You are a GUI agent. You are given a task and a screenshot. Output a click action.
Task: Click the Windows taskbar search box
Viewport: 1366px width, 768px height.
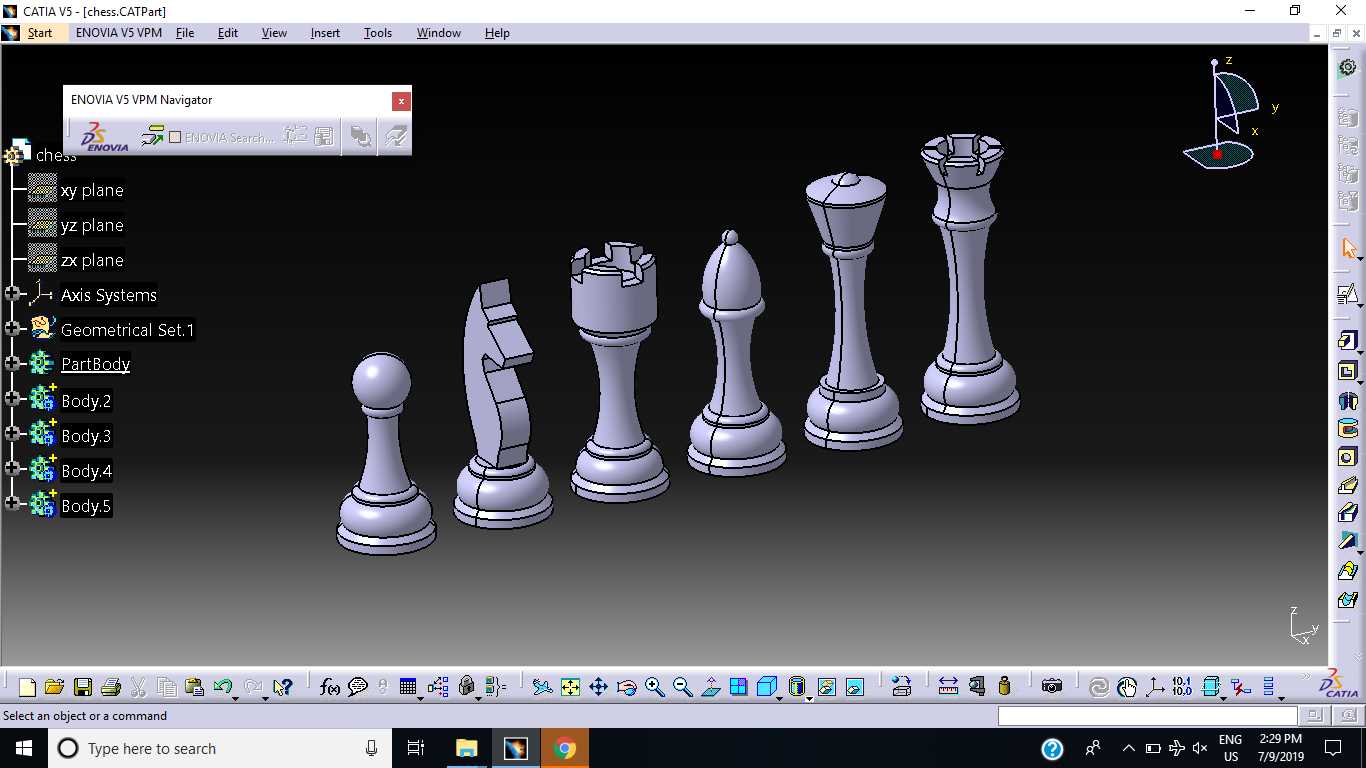220,748
